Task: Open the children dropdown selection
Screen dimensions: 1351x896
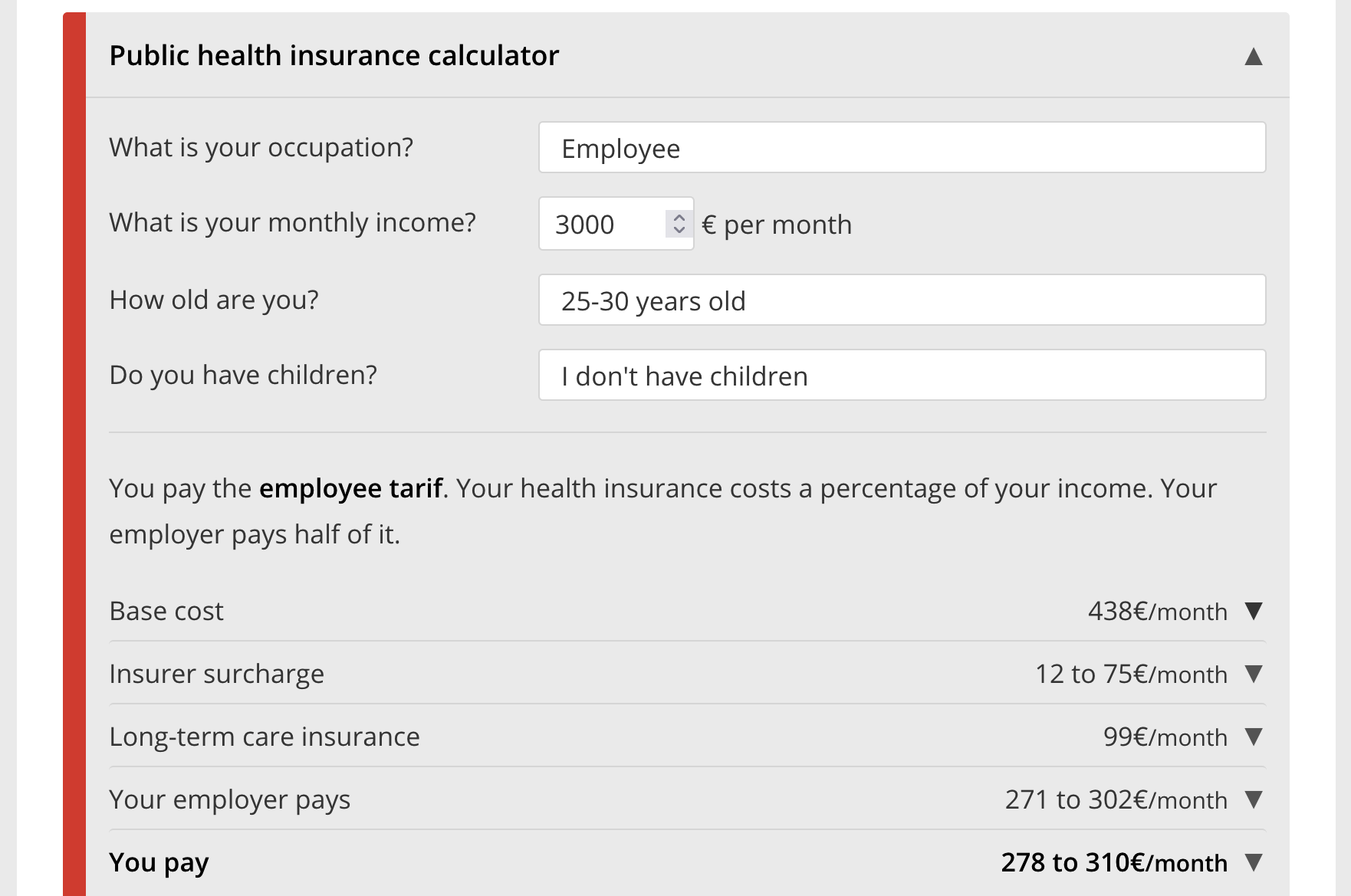Action: 902,375
